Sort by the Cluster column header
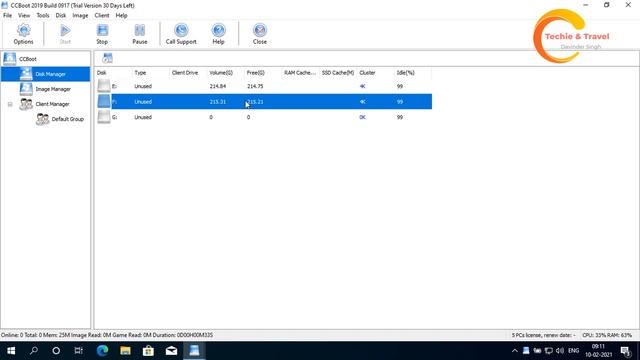This screenshot has width=640, height=360. (x=376, y=73)
